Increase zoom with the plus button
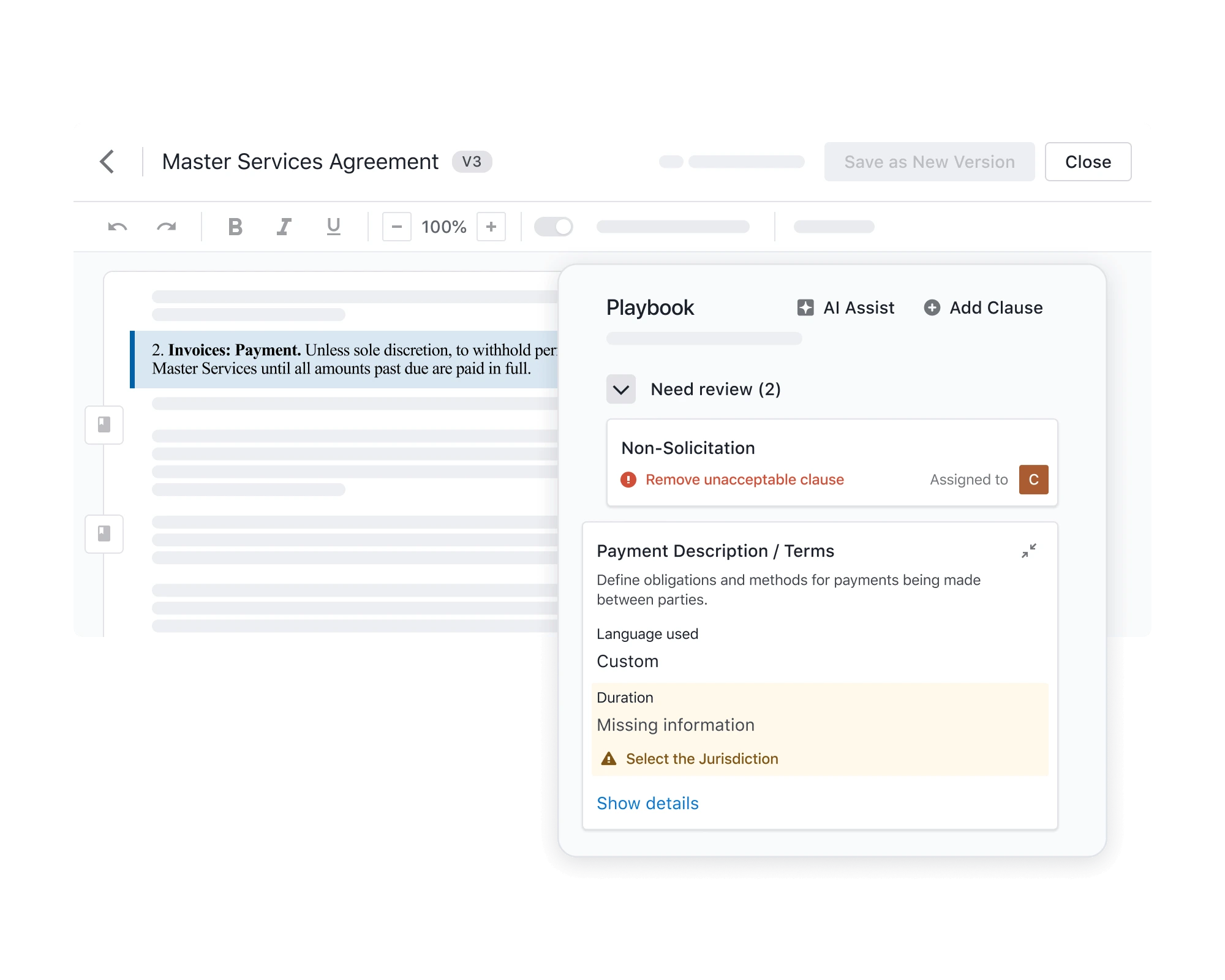This screenshot has width=1225, height=980. pyautogui.click(x=492, y=227)
